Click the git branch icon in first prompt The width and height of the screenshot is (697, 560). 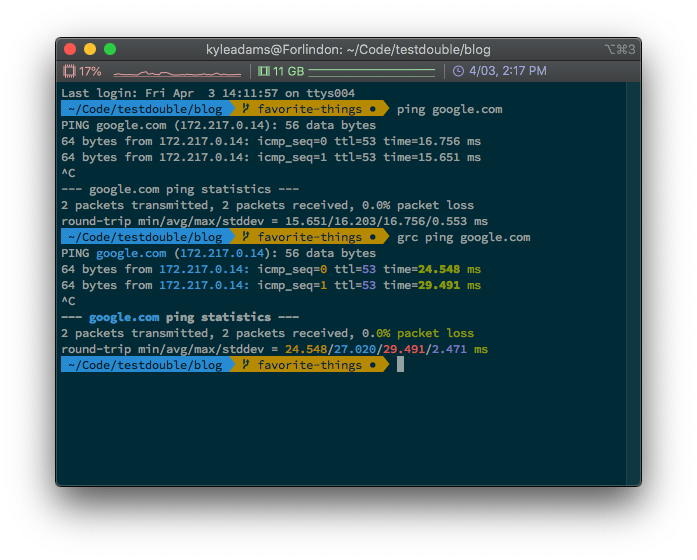245,108
